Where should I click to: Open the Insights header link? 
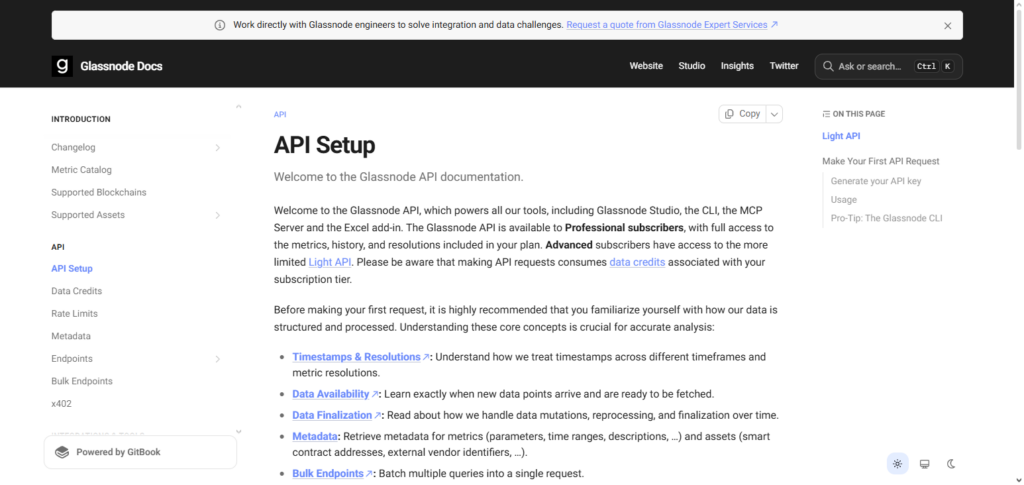pos(737,66)
